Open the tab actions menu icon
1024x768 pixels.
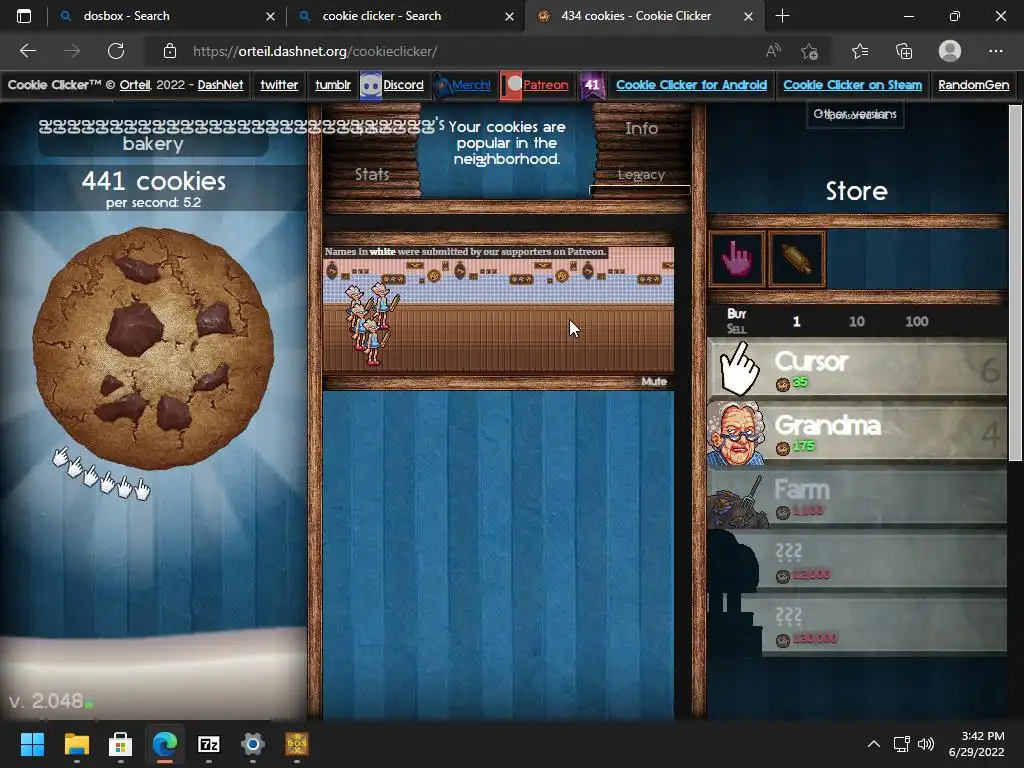(24, 16)
